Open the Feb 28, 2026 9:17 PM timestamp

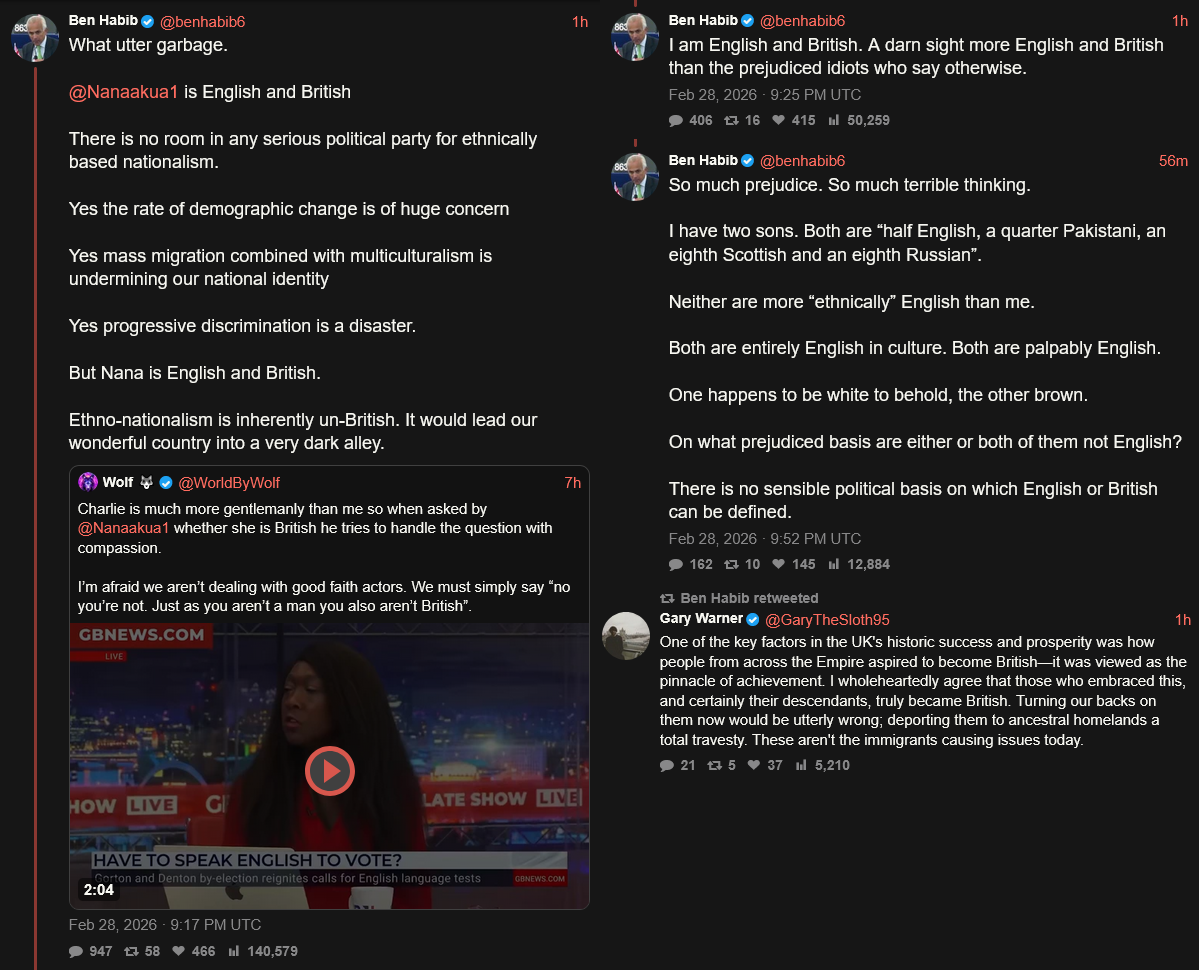(165, 925)
